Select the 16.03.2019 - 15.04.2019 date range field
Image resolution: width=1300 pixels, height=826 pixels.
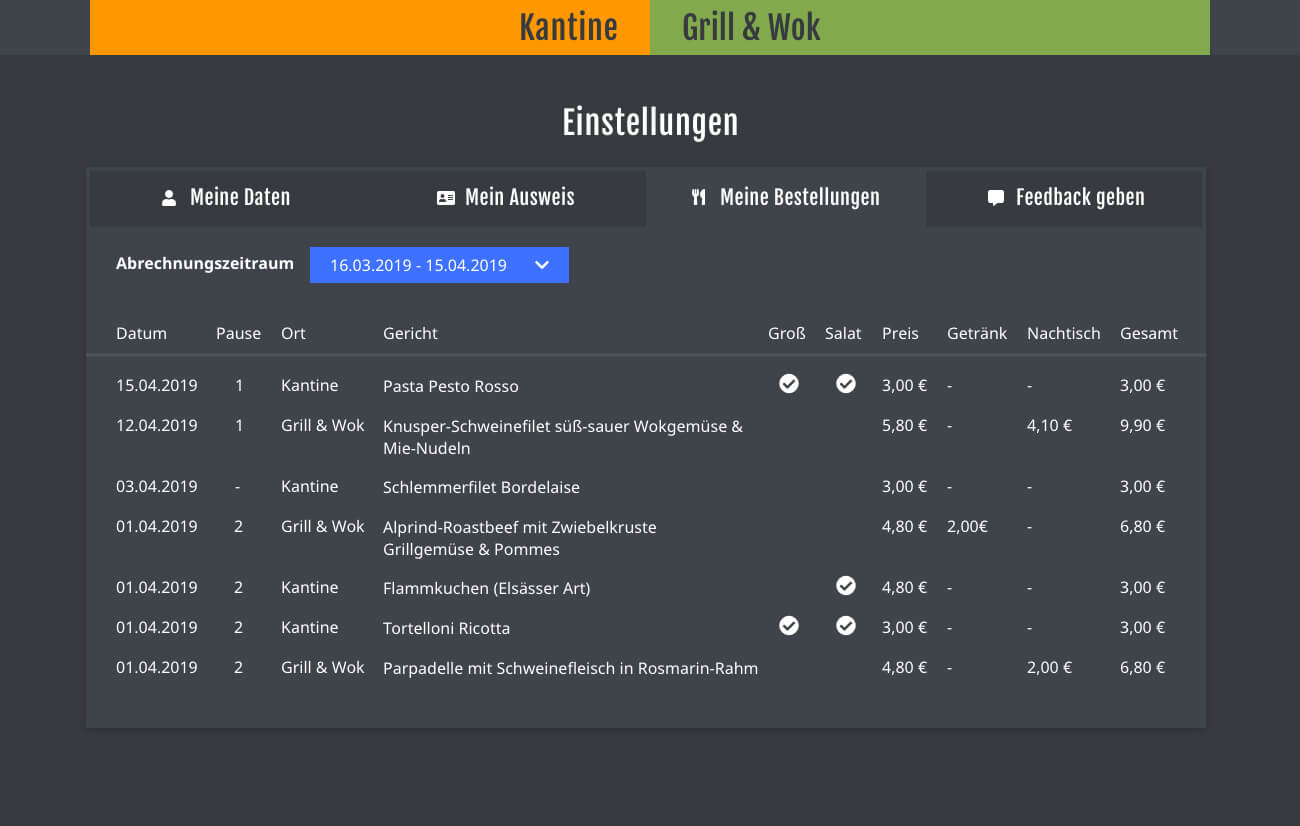pos(417,265)
